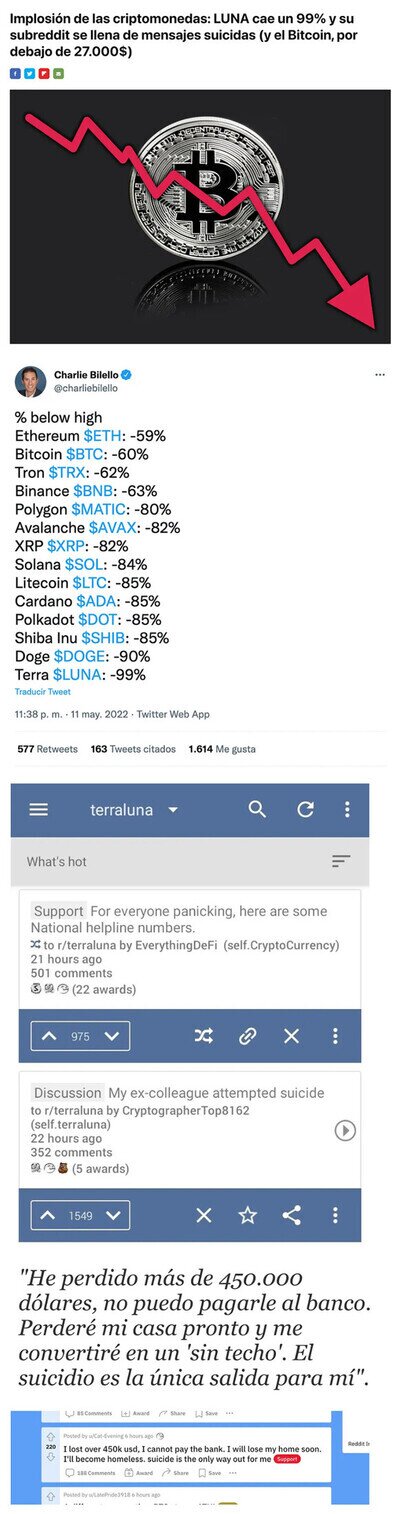Play the Discussion post preview arrow
400x1514 pixels.
(345, 1130)
